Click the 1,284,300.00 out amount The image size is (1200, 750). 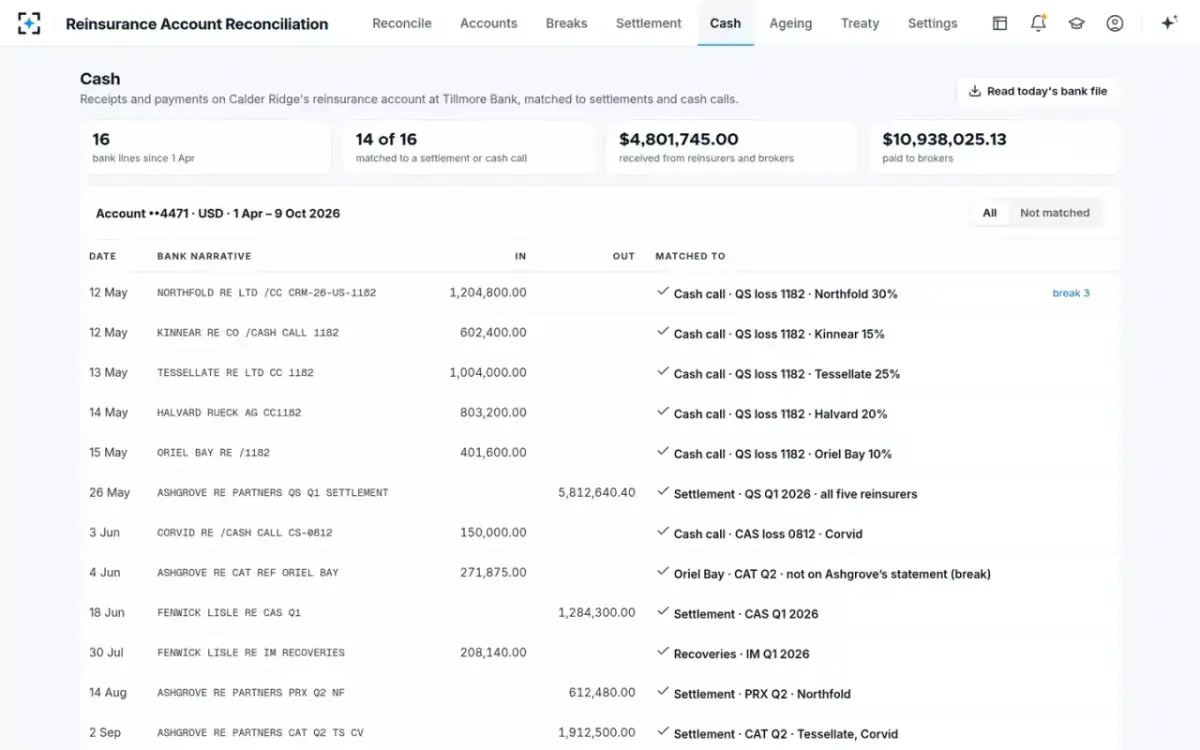tap(597, 613)
